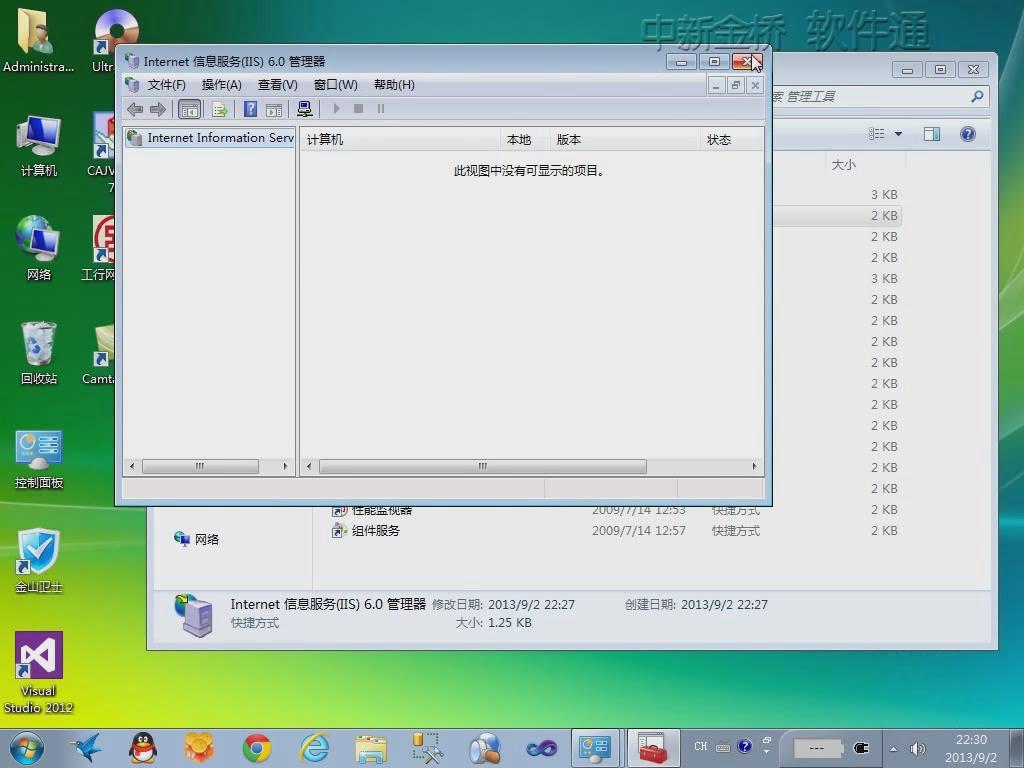The image size is (1024, 768).
Task: Select the 回收站 desktop icon
Action: point(39,353)
